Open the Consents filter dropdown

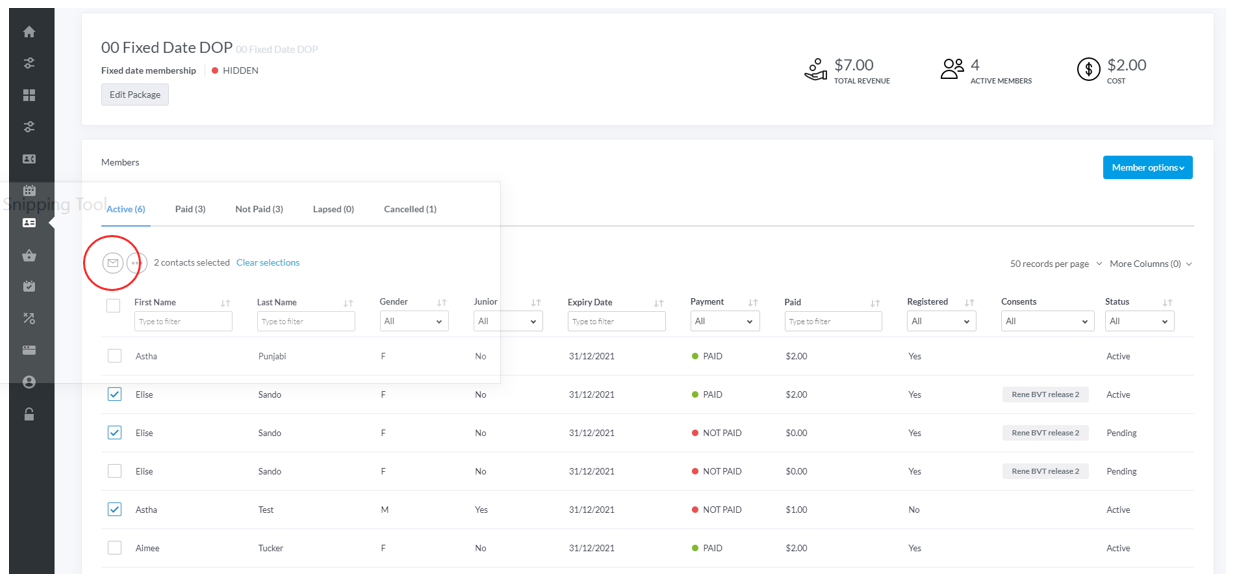tap(1046, 321)
